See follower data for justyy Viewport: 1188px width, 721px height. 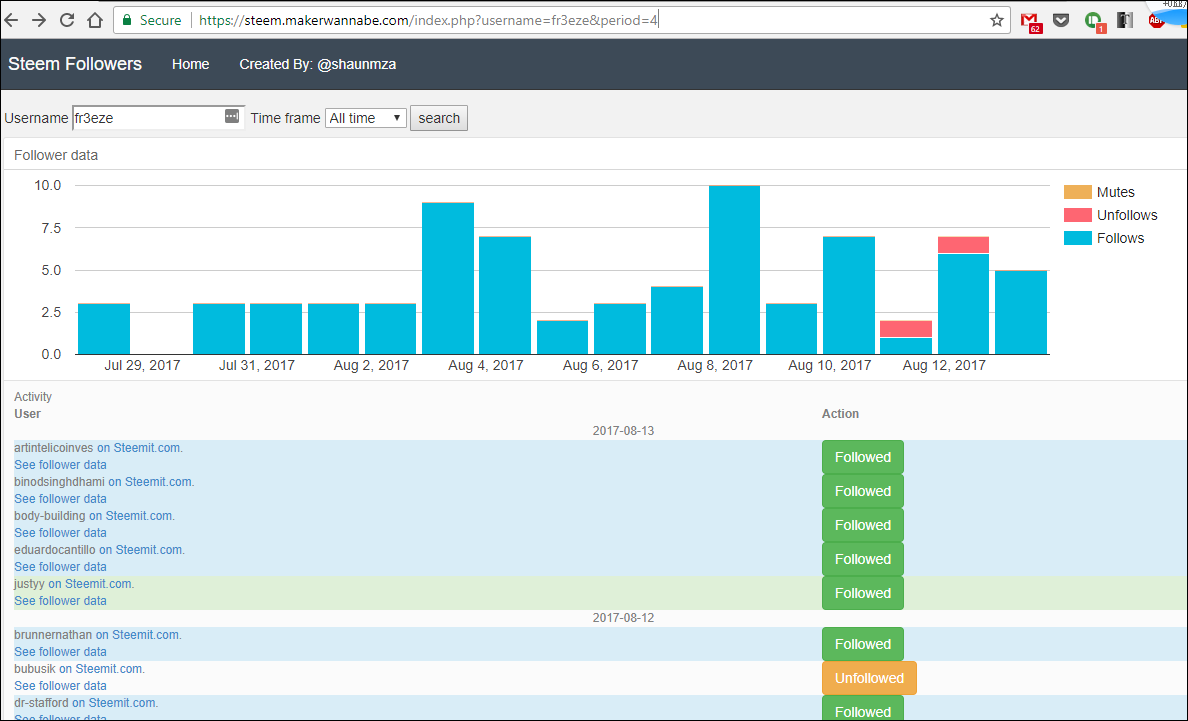point(61,601)
